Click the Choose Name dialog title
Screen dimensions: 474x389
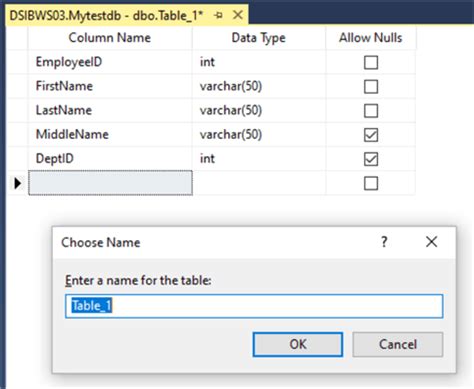(101, 242)
